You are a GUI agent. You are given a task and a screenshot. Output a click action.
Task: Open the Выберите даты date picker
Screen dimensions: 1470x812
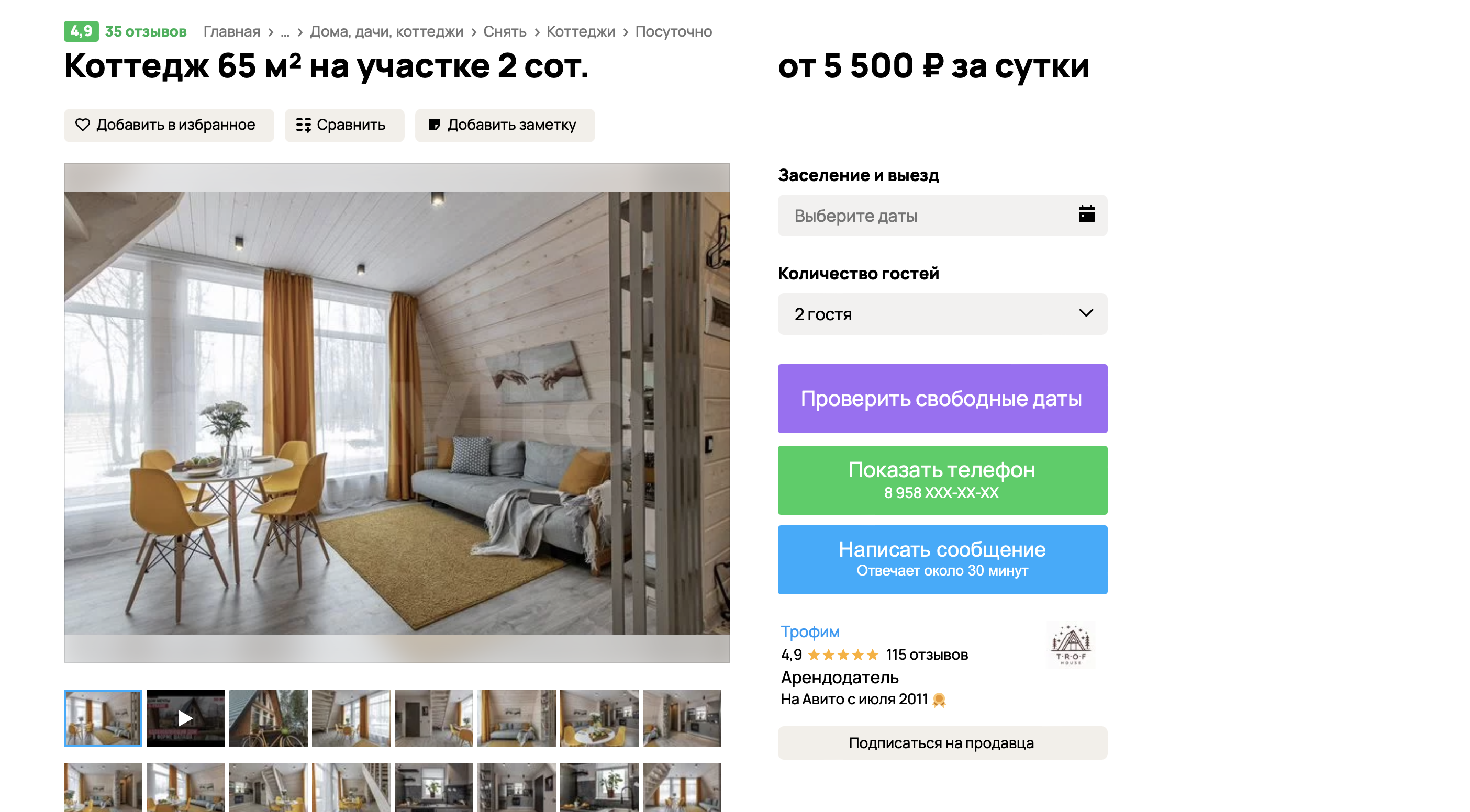[x=942, y=216]
